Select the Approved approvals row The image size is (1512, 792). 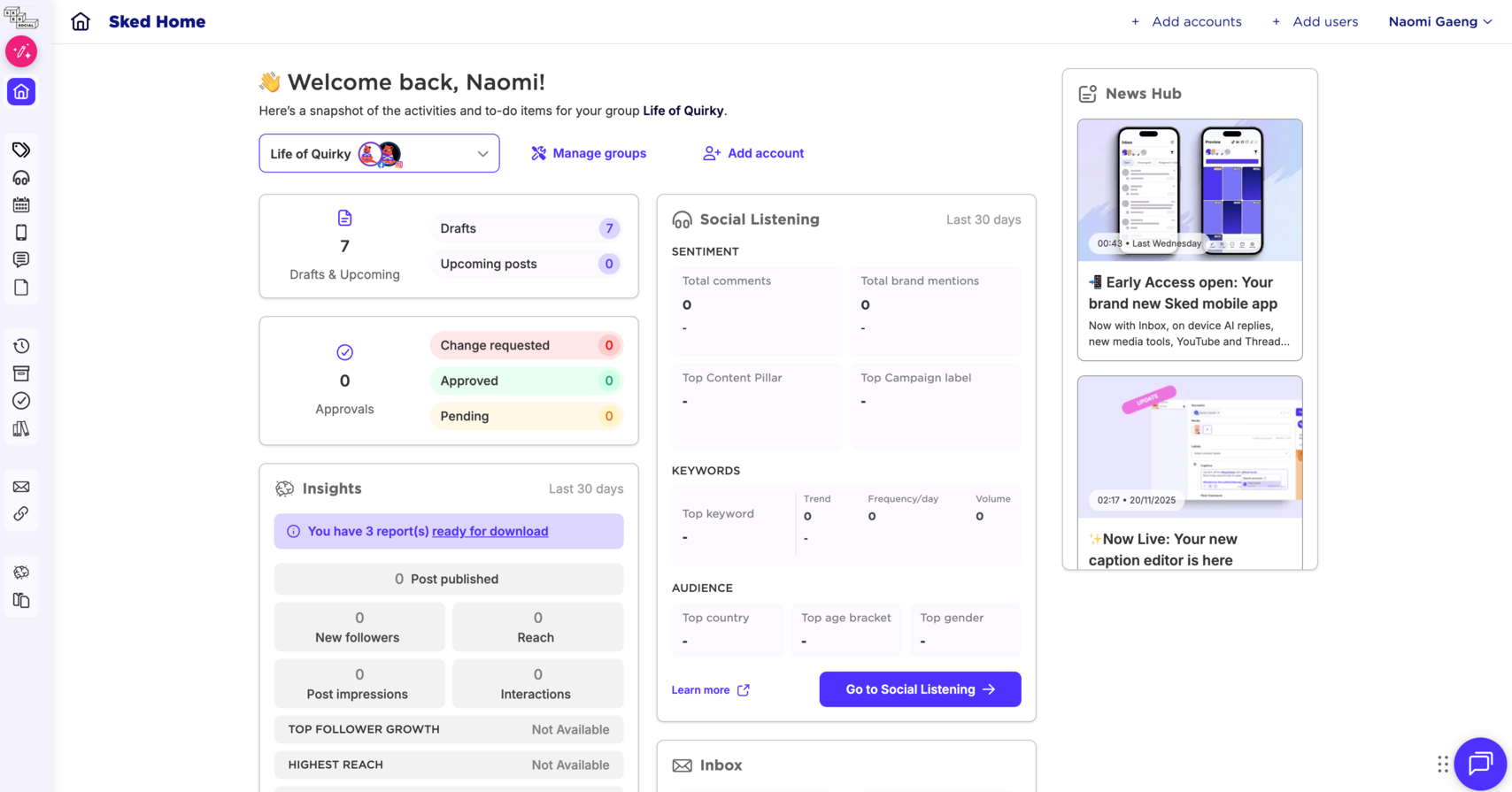(x=526, y=381)
